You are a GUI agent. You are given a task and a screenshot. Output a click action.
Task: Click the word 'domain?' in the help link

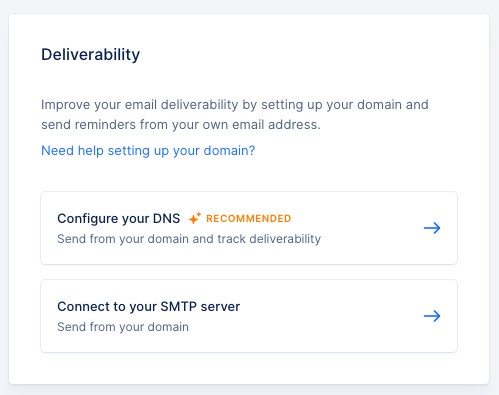pyautogui.click(x=229, y=151)
